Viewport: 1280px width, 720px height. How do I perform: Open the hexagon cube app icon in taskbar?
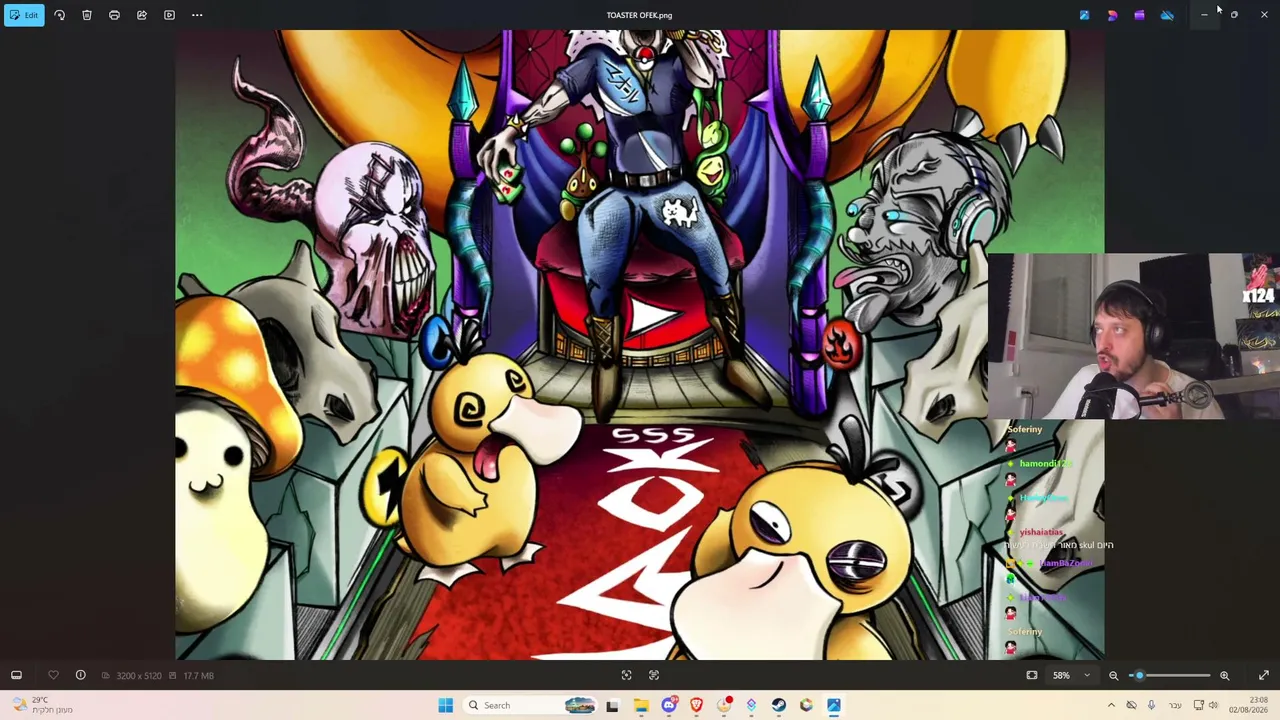[x=806, y=705]
